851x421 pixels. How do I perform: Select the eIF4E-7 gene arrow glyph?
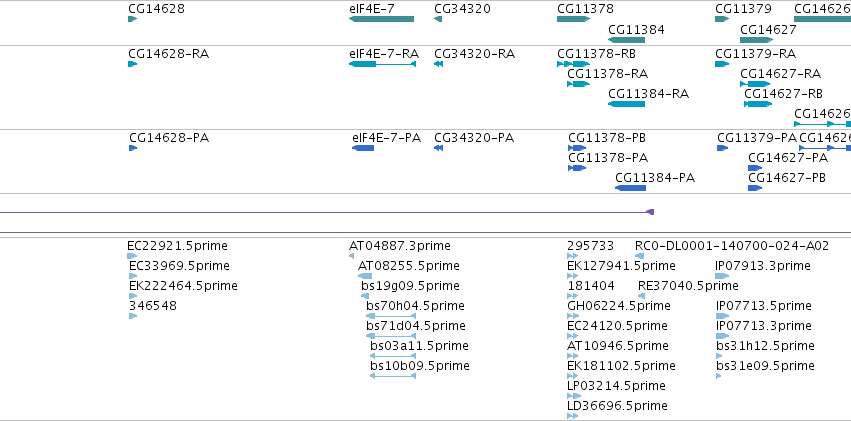[382, 19]
